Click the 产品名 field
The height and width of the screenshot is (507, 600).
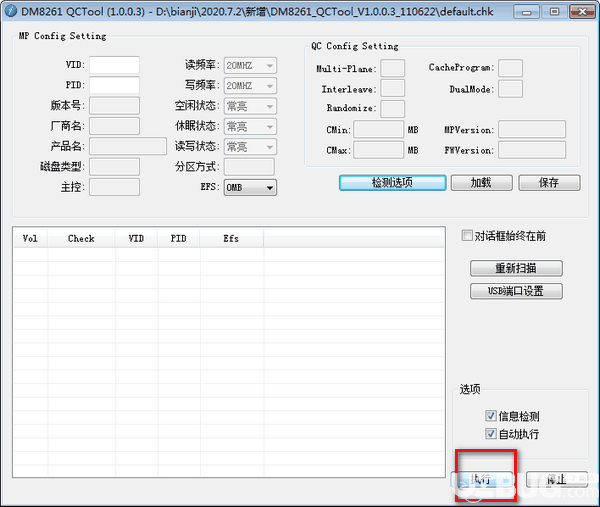(x=128, y=146)
